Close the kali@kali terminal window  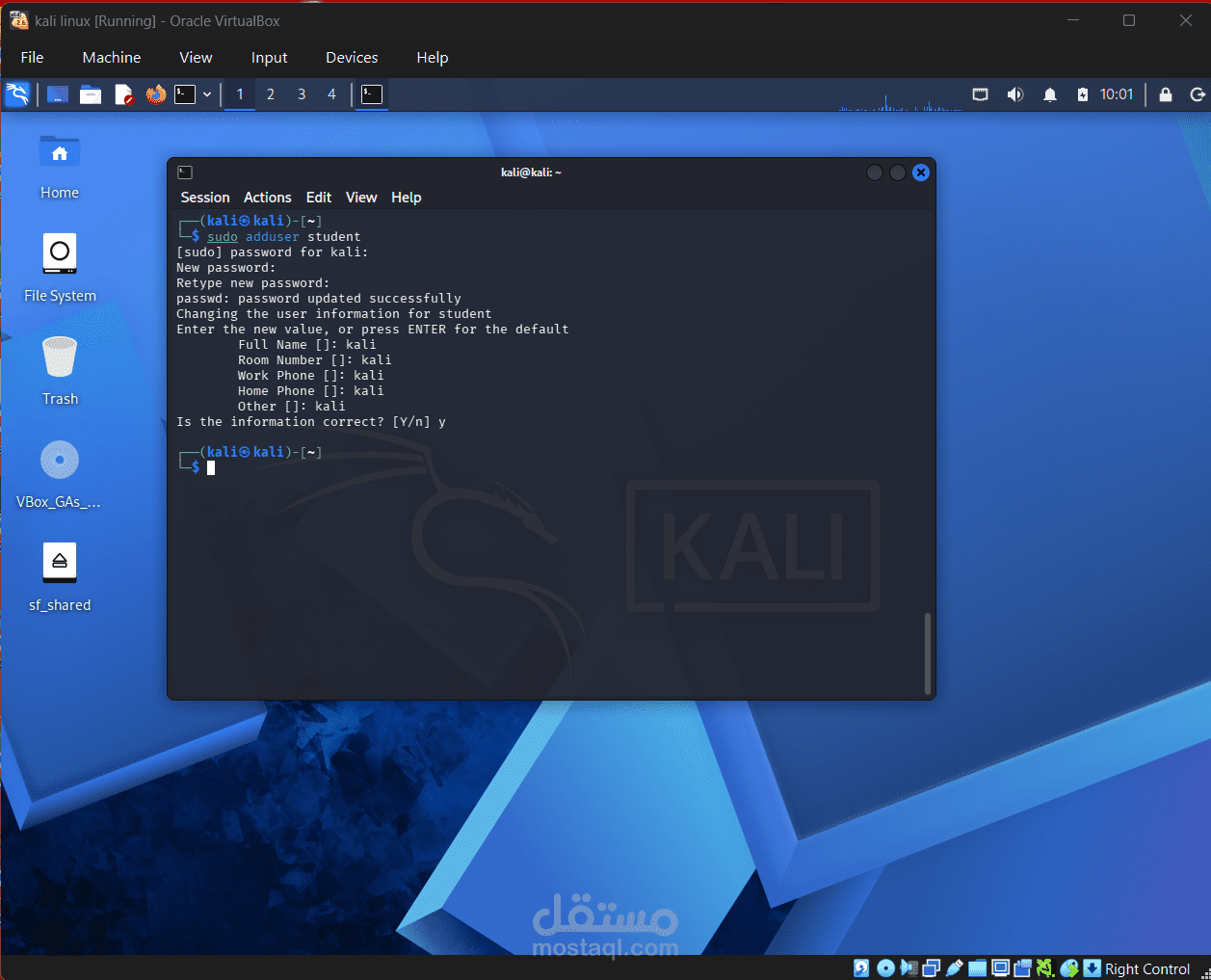pyautogui.click(x=921, y=172)
